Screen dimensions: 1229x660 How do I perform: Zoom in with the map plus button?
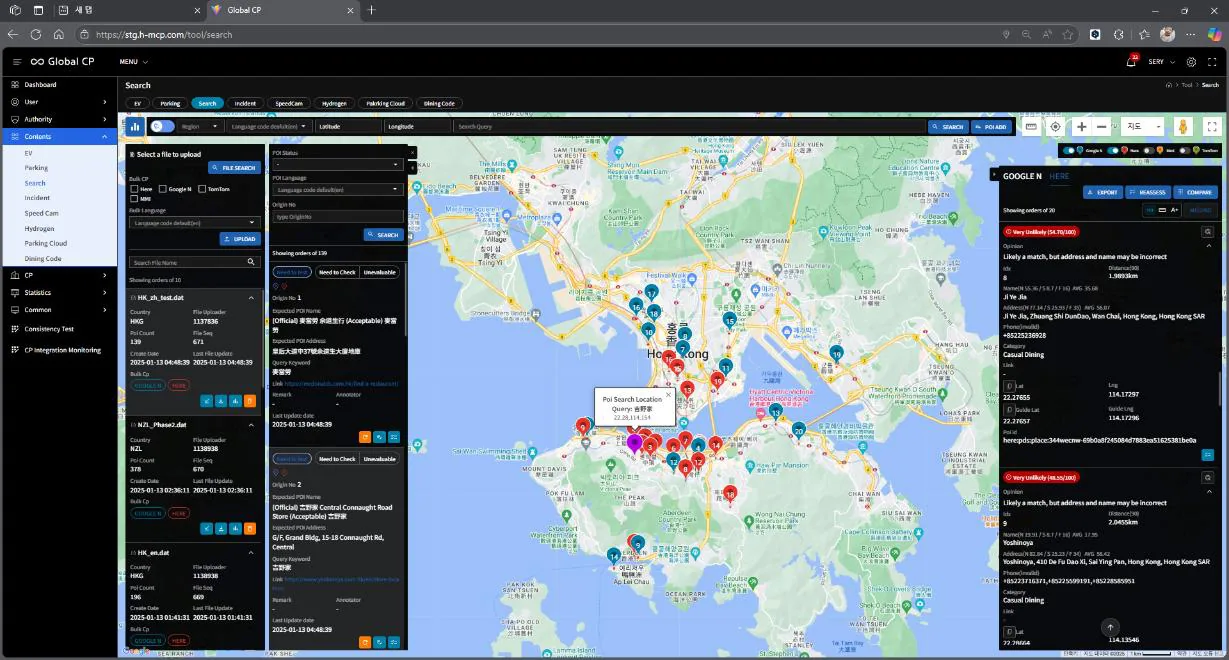(x=1081, y=127)
